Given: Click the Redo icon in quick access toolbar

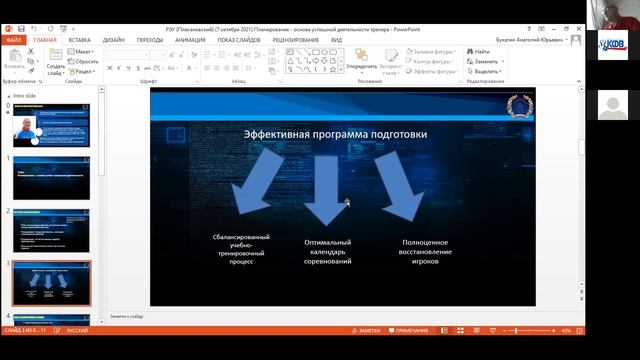Looking at the screenshot, I should [51, 29].
